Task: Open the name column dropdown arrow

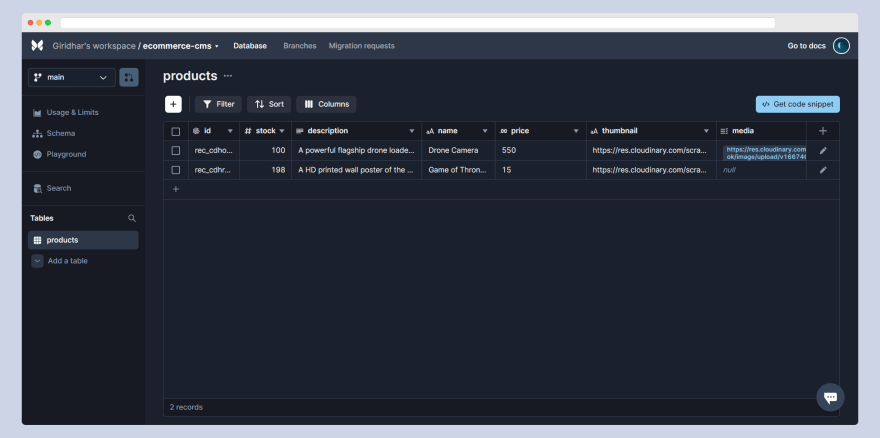Action: tap(485, 131)
